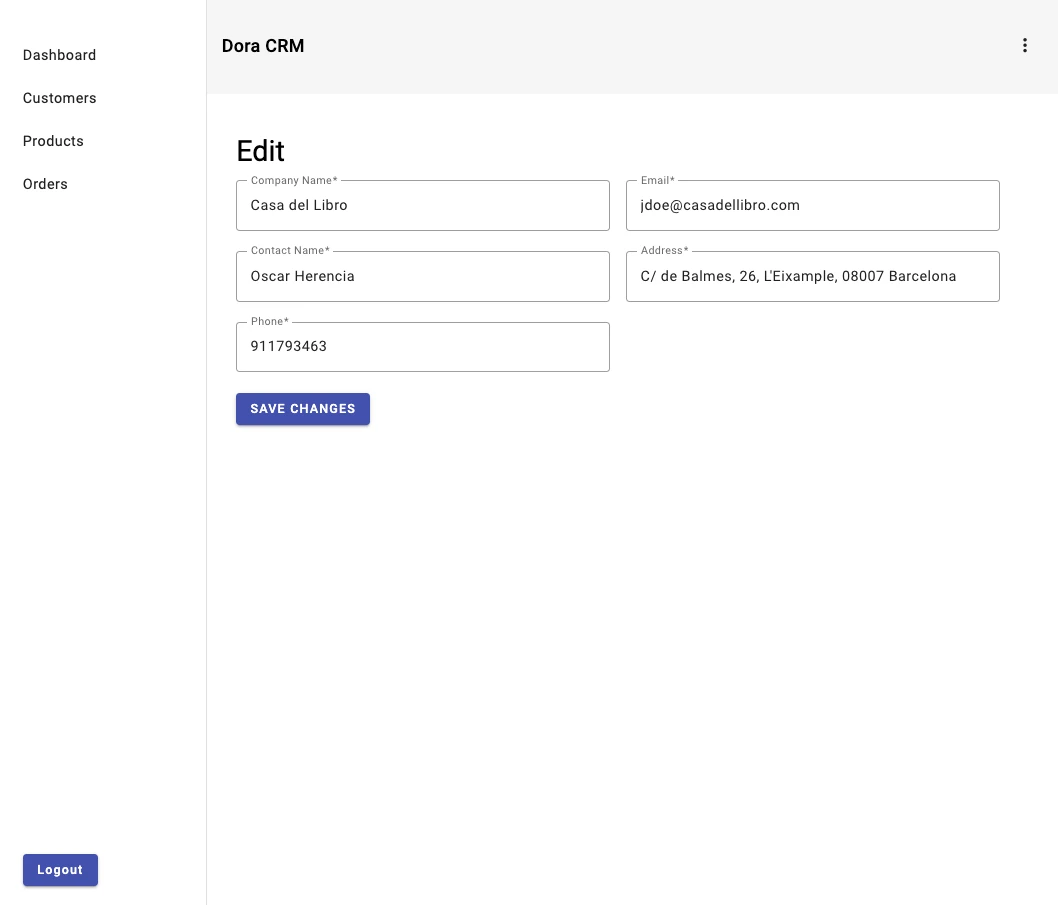Click the Edit page heading
Image resolution: width=1058 pixels, height=905 pixels.
point(260,150)
